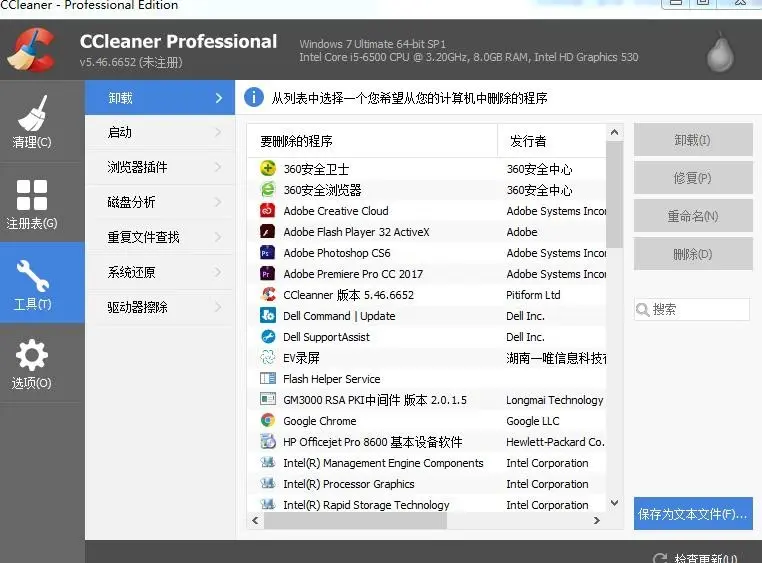
Task: Click the Flash Helper Service icon
Action: coord(268,378)
